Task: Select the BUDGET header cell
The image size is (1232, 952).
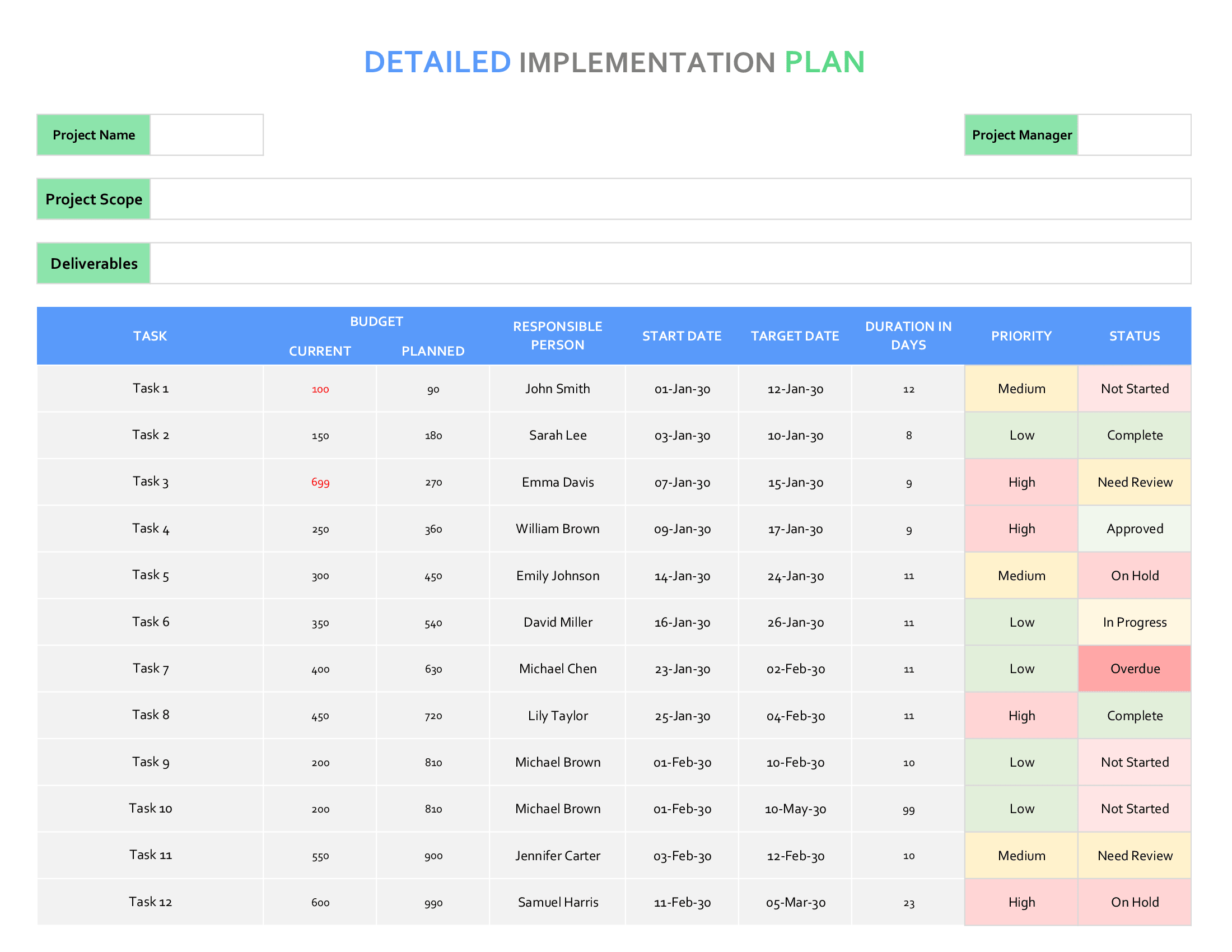Action: point(376,321)
